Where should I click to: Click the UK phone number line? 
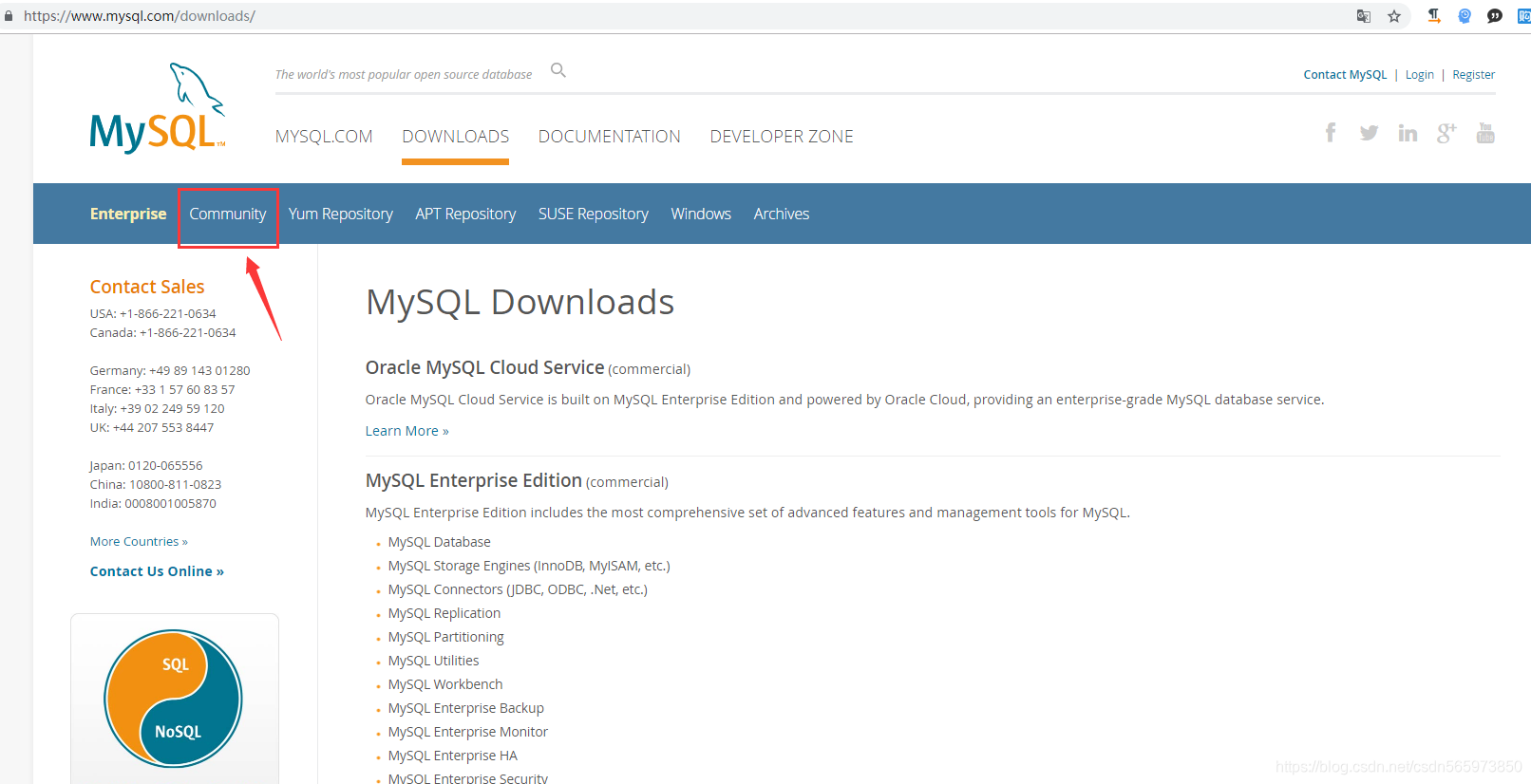coord(152,427)
